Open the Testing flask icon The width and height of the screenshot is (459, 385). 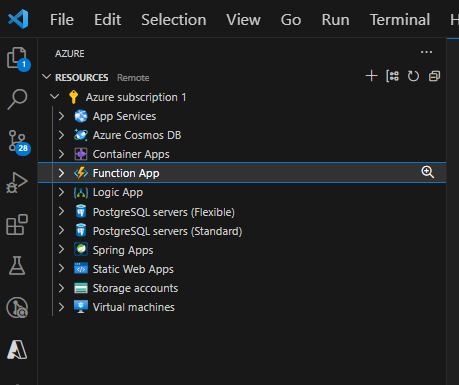click(x=17, y=265)
